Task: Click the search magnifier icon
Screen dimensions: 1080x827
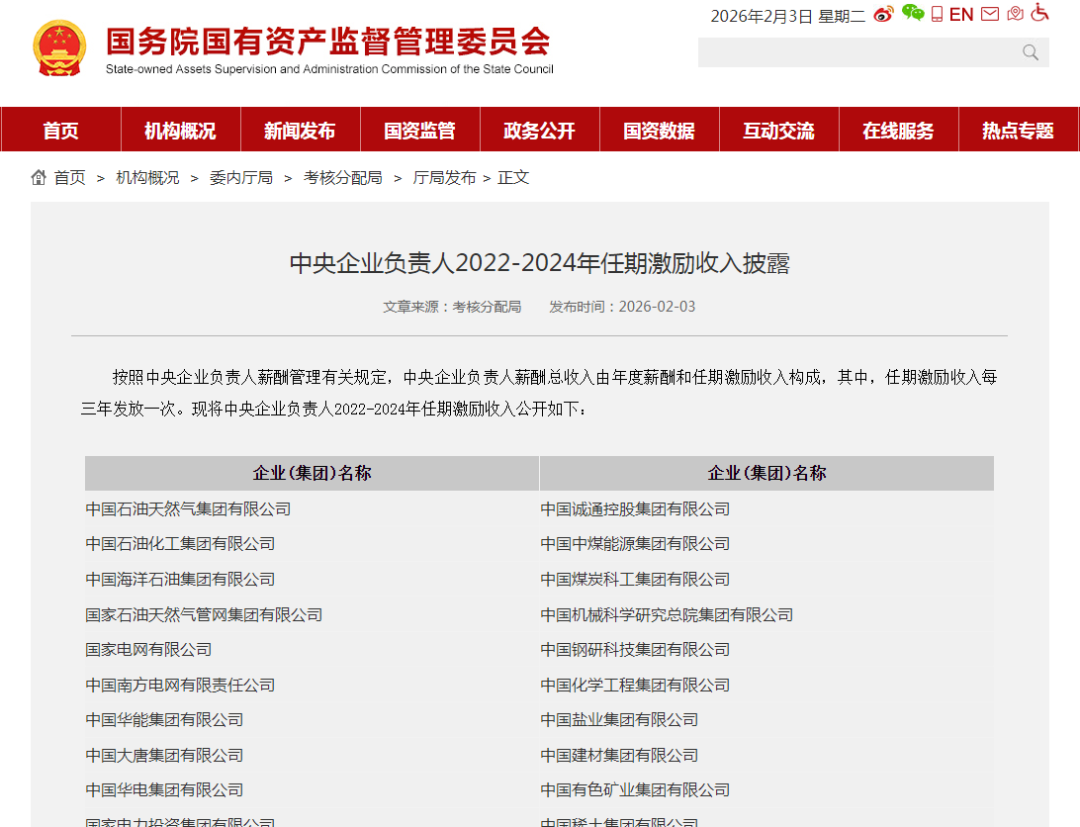Action: [1030, 52]
